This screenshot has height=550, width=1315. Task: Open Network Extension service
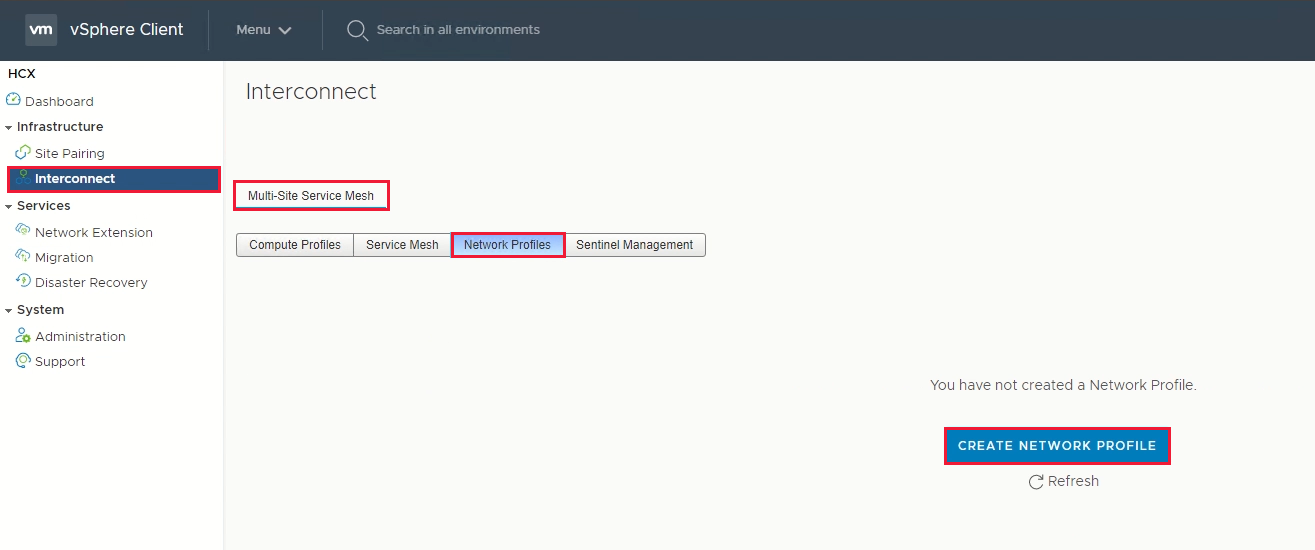[x=94, y=232]
